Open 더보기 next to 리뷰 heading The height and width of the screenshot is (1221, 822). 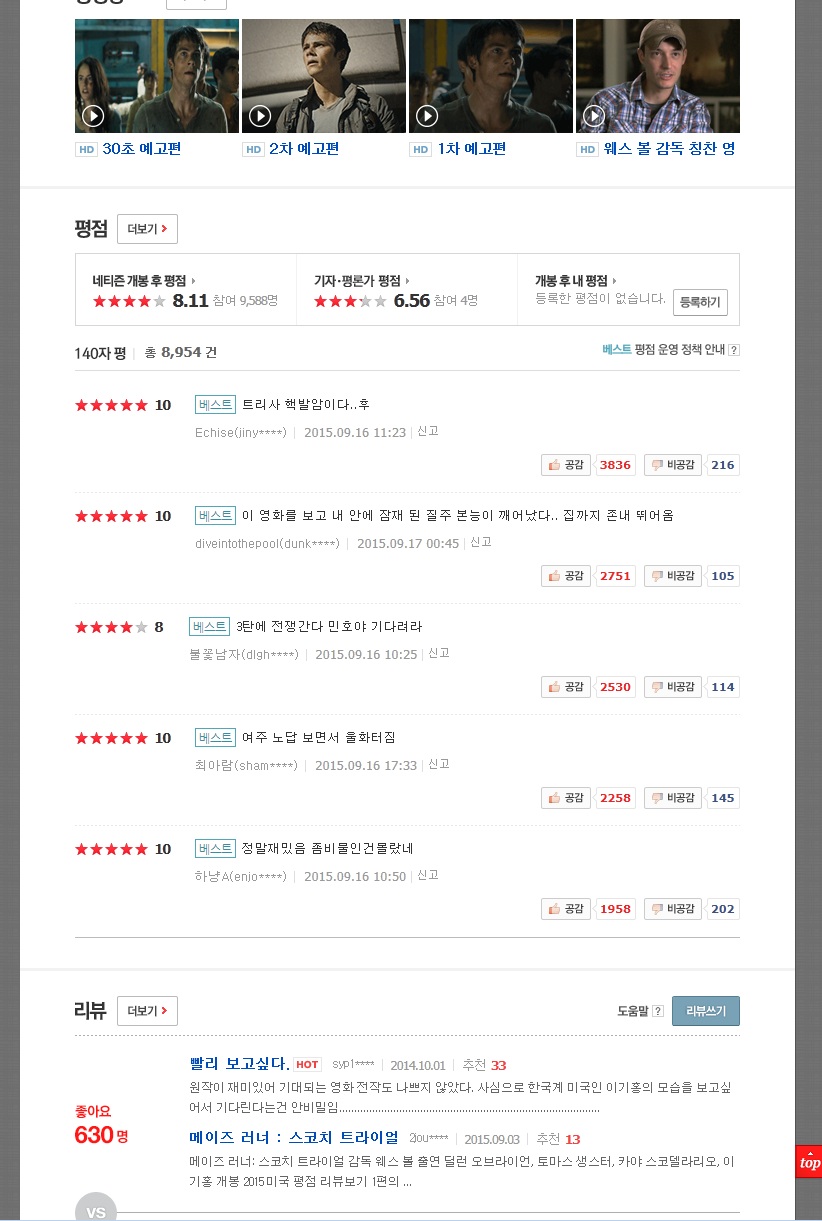pos(147,1011)
